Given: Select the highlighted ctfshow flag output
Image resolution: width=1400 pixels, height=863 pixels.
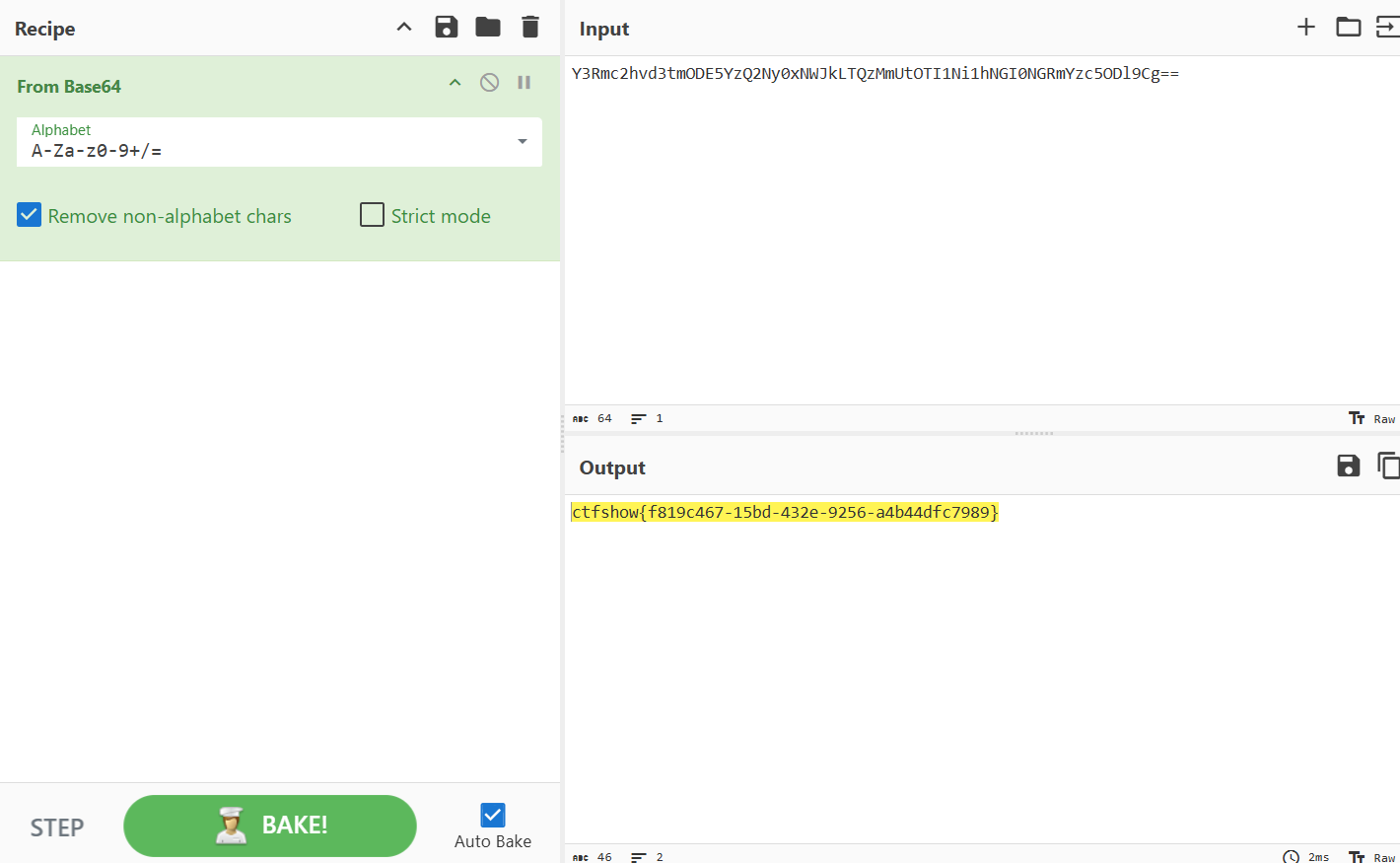Looking at the screenshot, I should click(785, 512).
